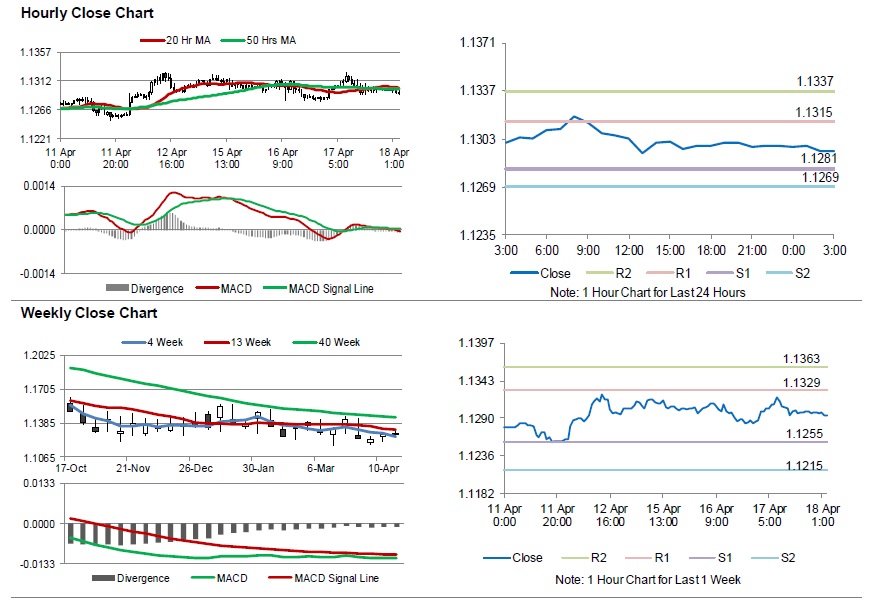Image resolution: width=873 pixels, height=601 pixels.
Task: Select the Hourly Close Chart title
Action: tap(87, 13)
